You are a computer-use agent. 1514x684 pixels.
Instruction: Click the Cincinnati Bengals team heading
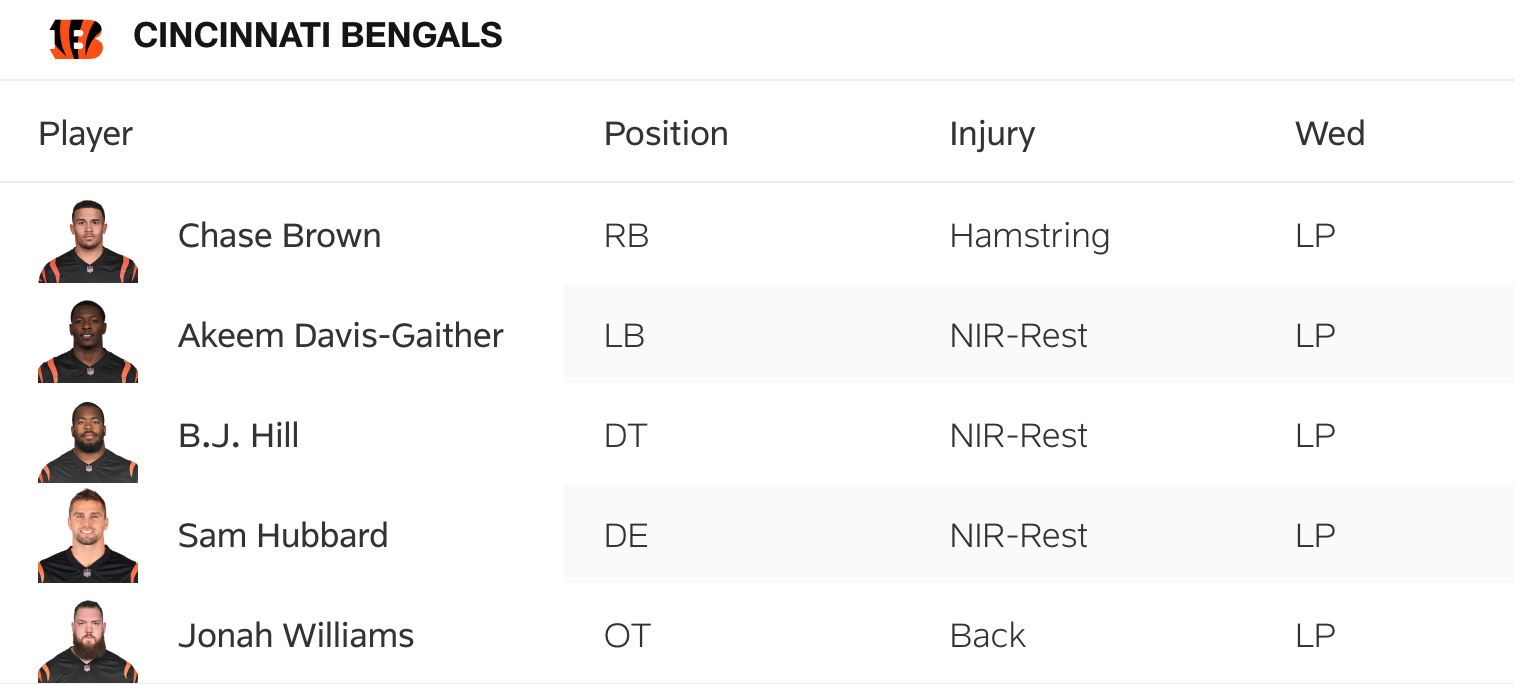[317, 36]
